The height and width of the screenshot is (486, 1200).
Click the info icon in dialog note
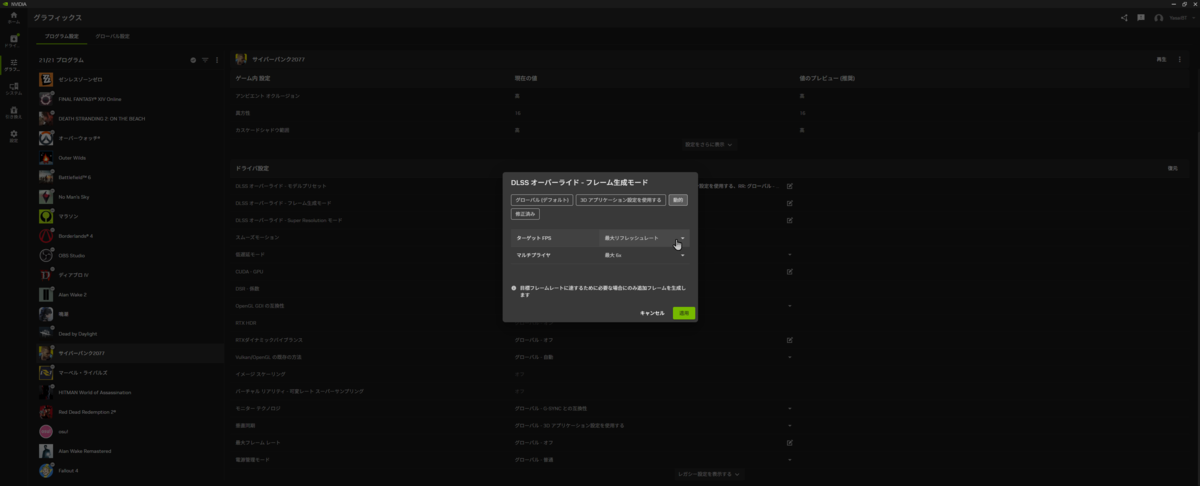click(514, 287)
